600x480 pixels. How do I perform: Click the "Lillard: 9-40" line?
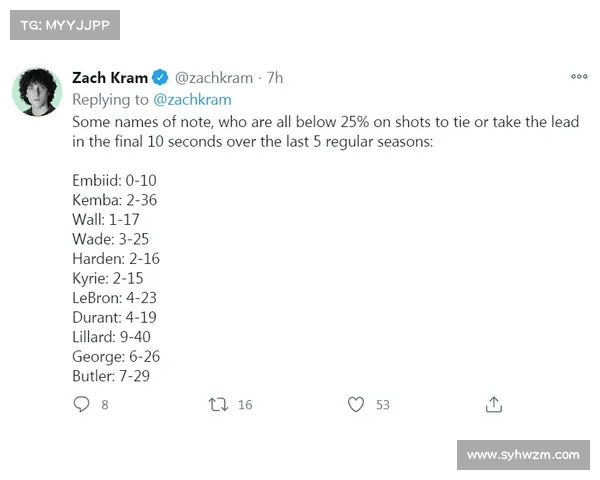coord(111,337)
